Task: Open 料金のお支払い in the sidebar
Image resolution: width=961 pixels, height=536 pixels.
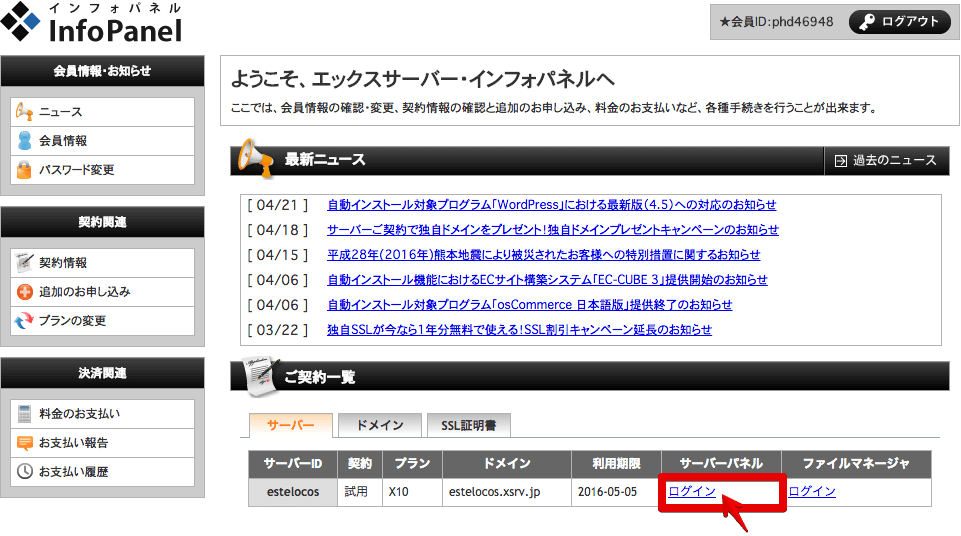Action: 102,413
